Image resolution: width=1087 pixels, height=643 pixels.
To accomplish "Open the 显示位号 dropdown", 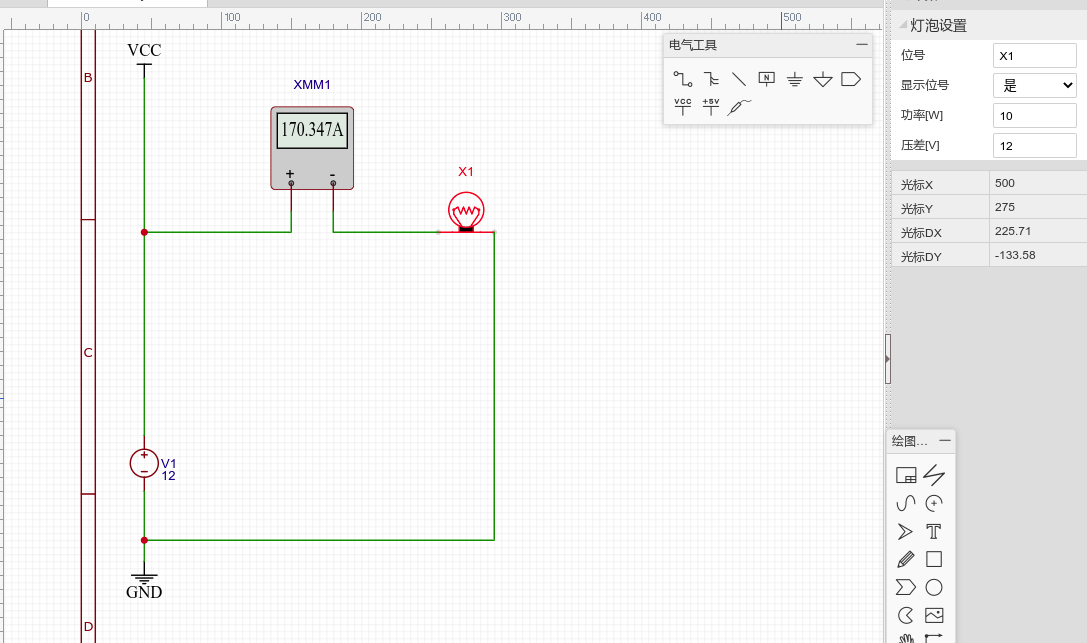I will 1034,85.
